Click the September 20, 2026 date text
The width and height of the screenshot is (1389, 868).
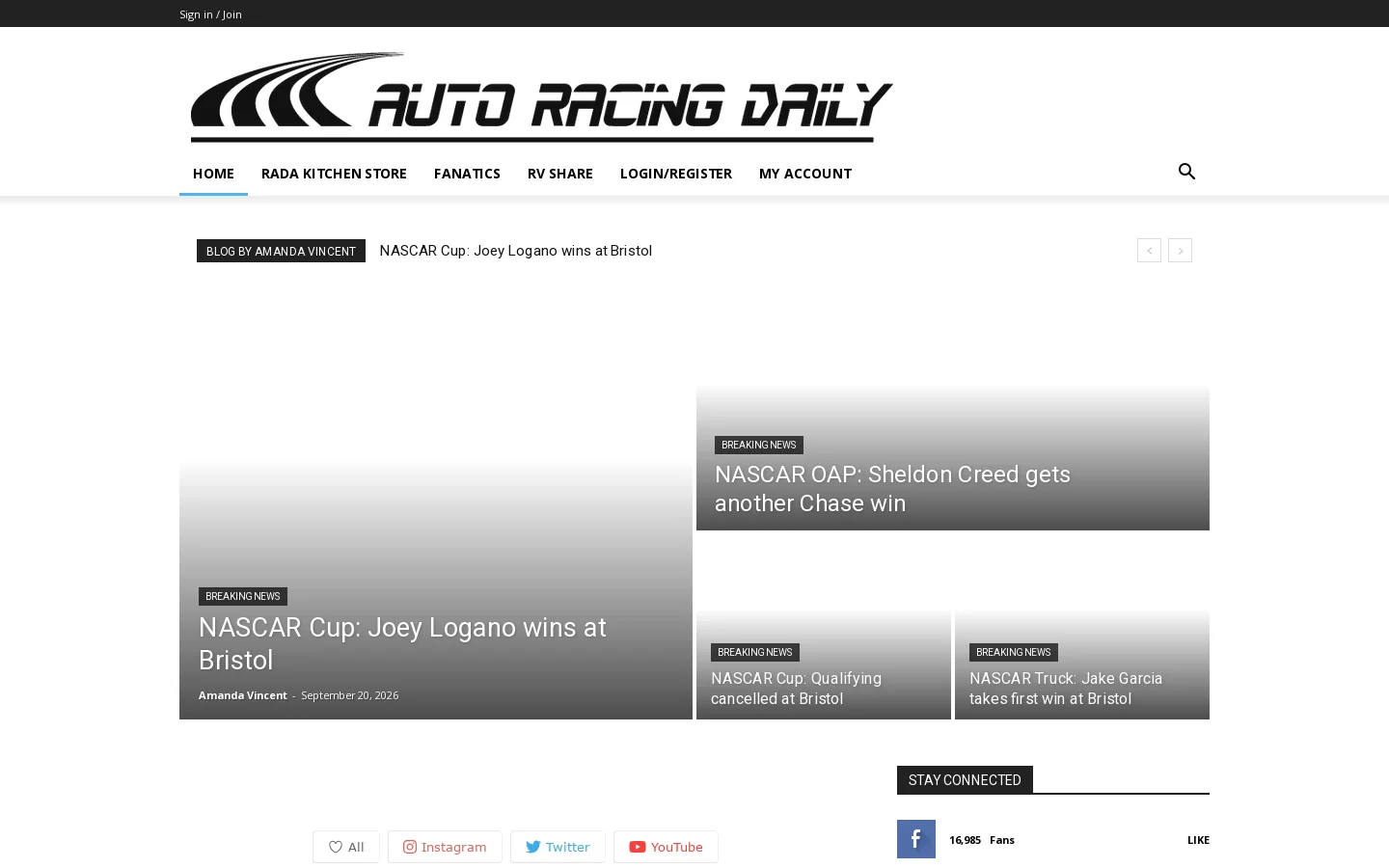349,695
